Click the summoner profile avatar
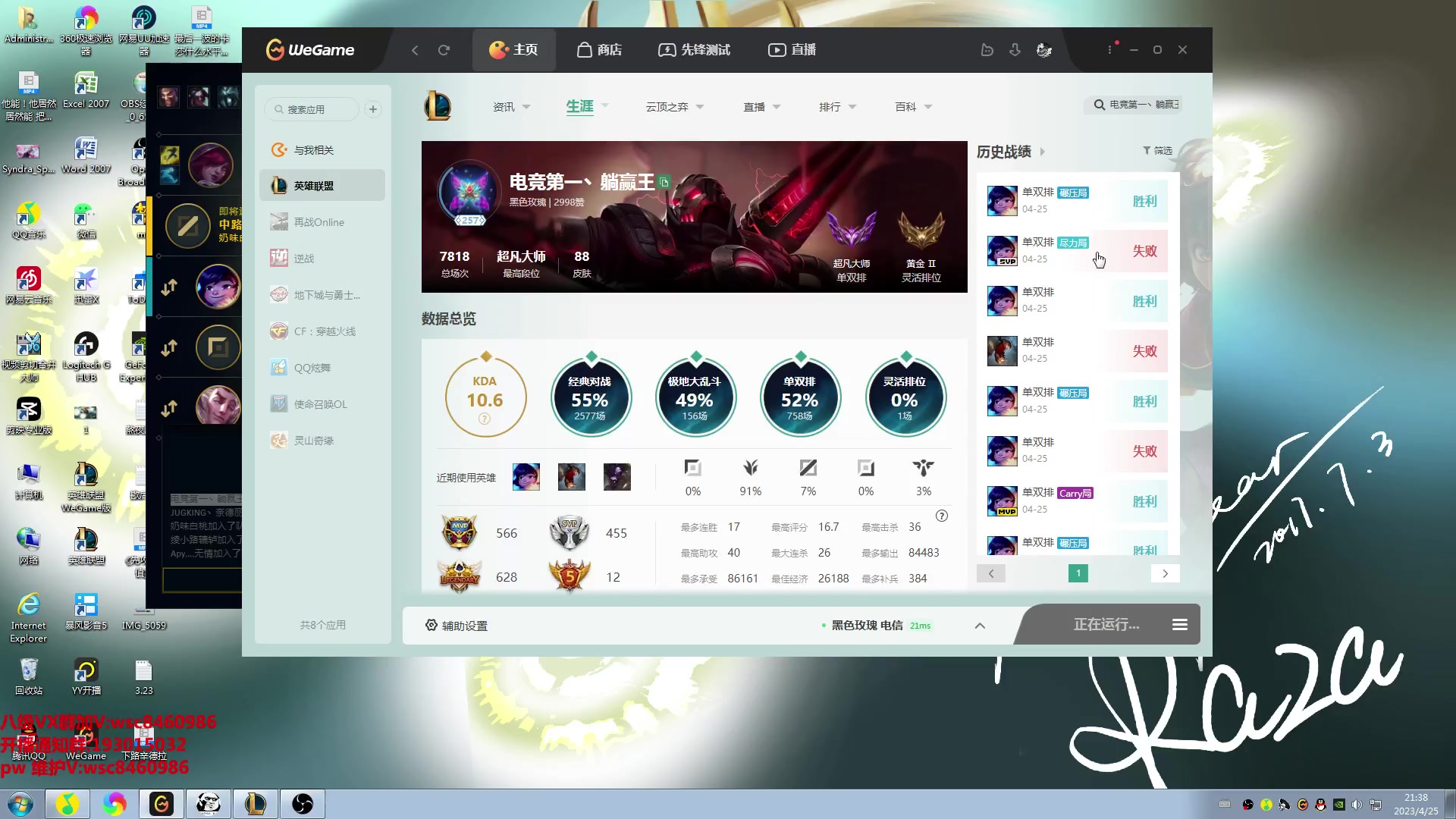 pos(469,190)
